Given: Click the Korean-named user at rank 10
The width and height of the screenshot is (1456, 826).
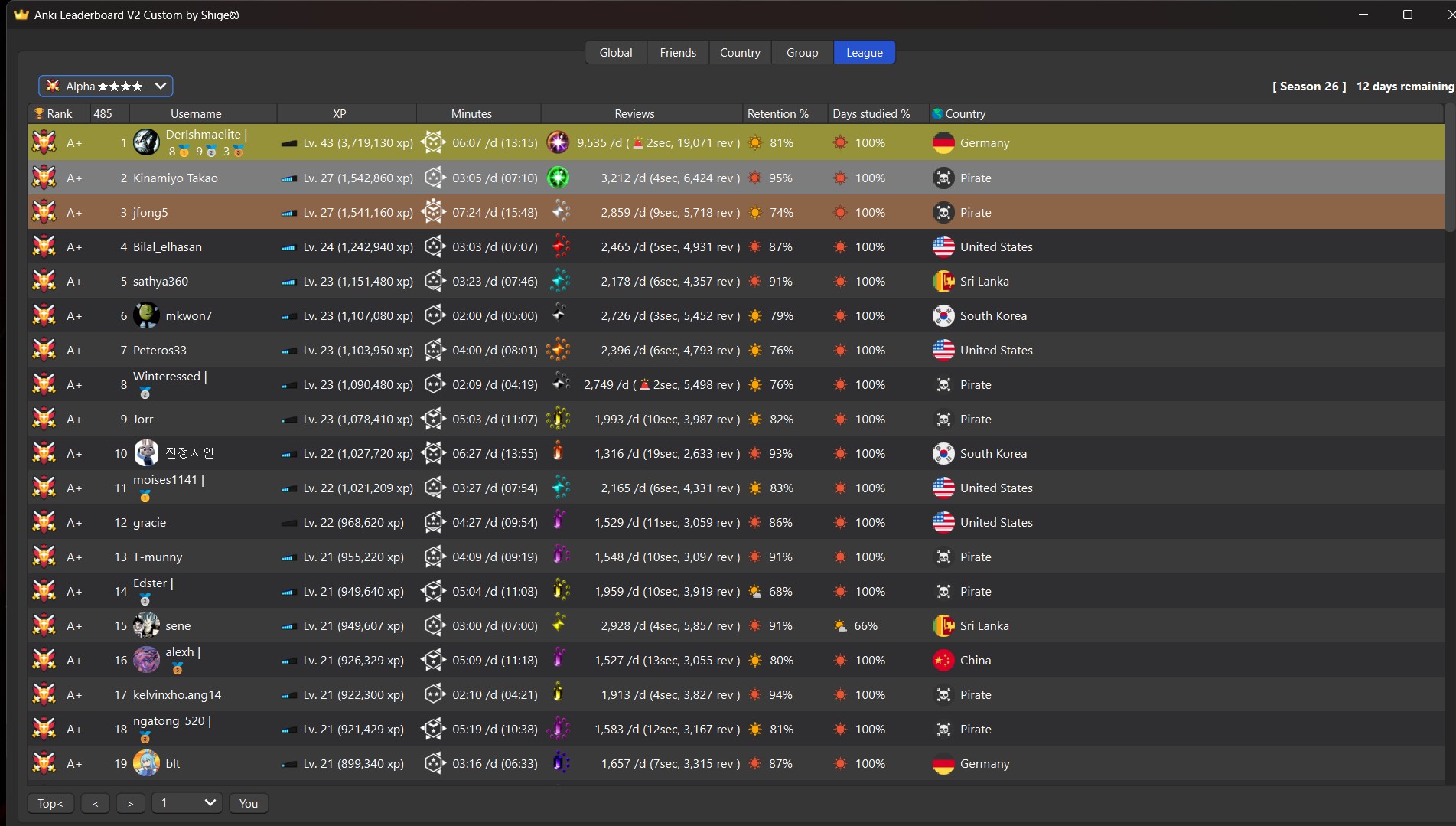Looking at the screenshot, I should pyautogui.click(x=190, y=453).
